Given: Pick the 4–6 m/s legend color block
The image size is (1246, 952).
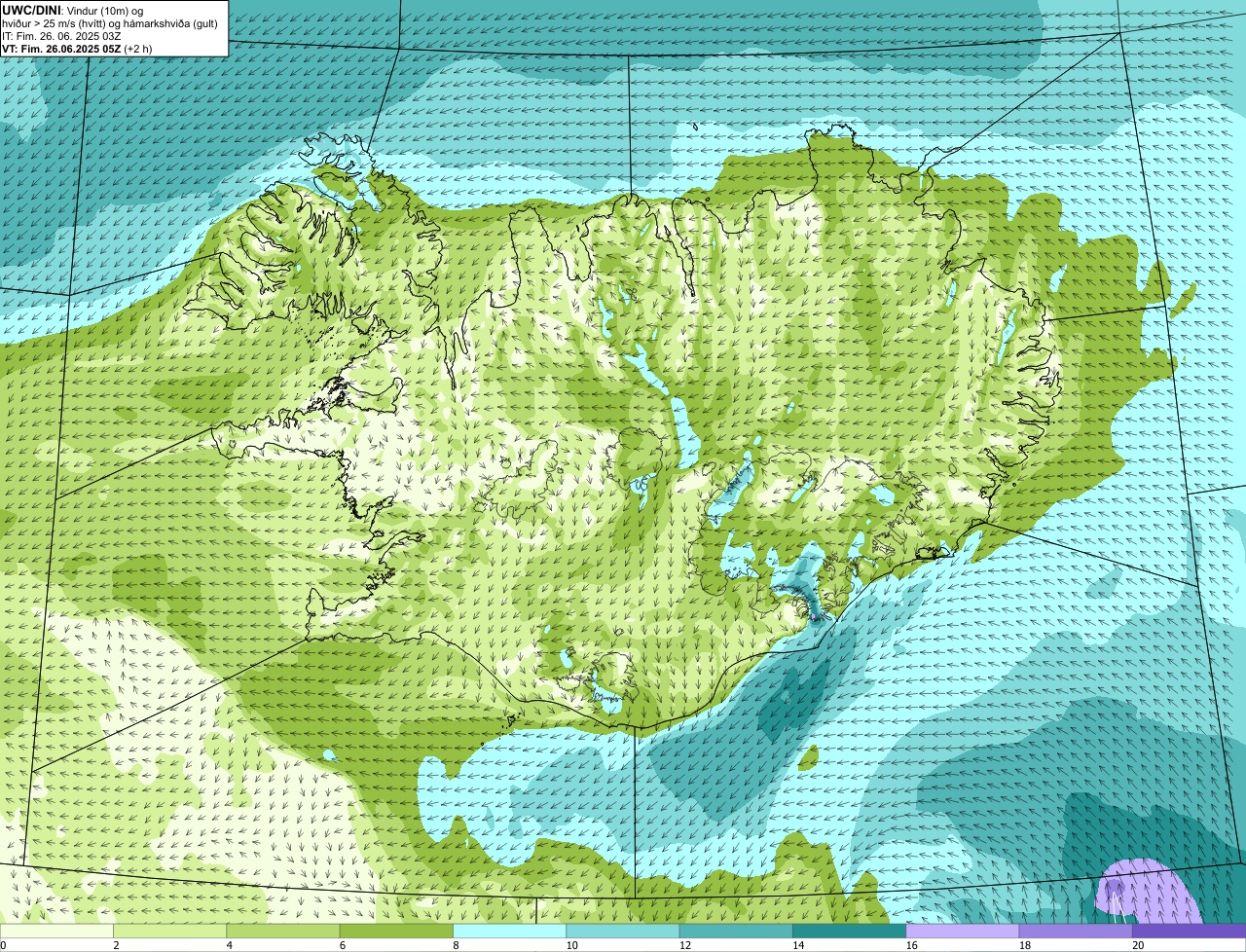Looking at the screenshot, I should pos(283,931).
